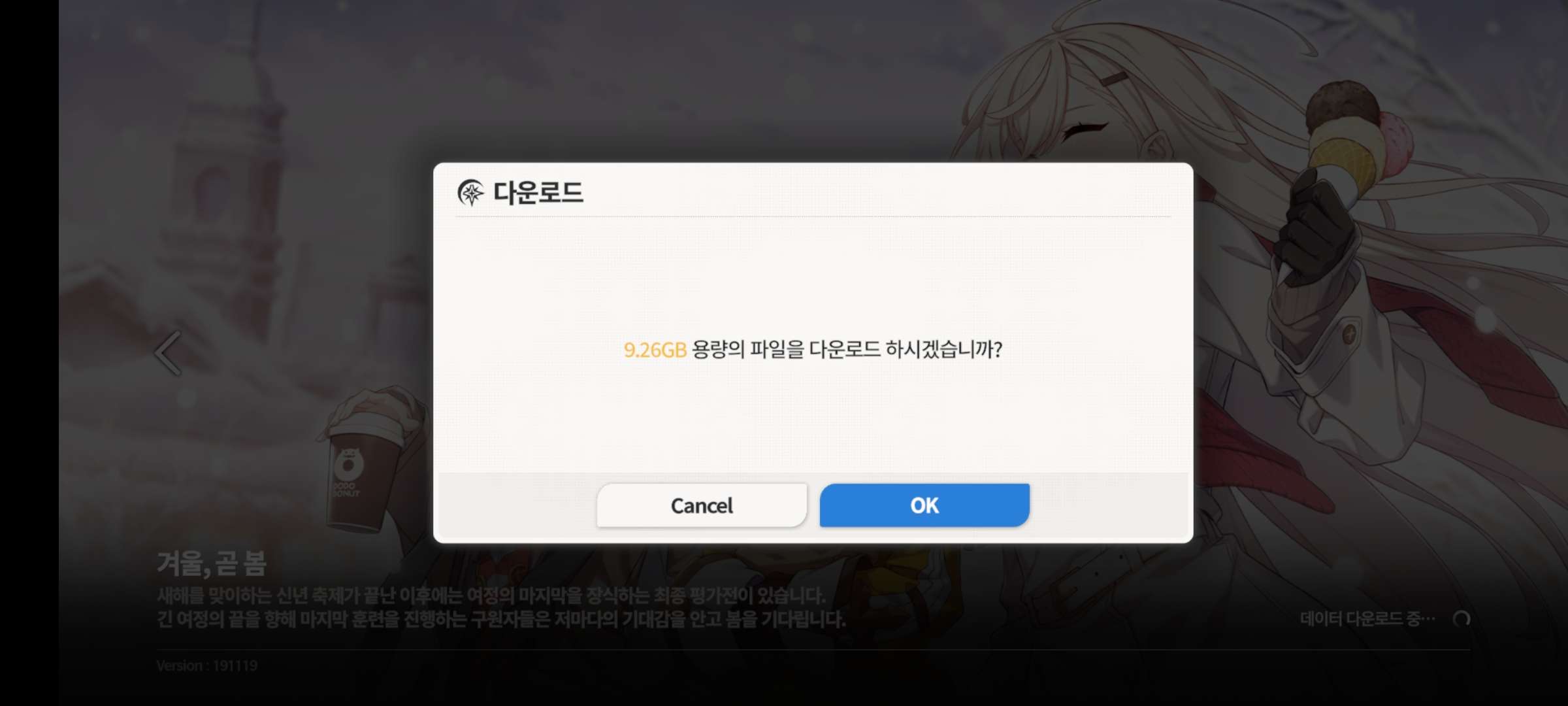Click the loading spinner beside 데이터 다운로드 중
Image resolution: width=1568 pixels, height=706 pixels.
[1462, 618]
